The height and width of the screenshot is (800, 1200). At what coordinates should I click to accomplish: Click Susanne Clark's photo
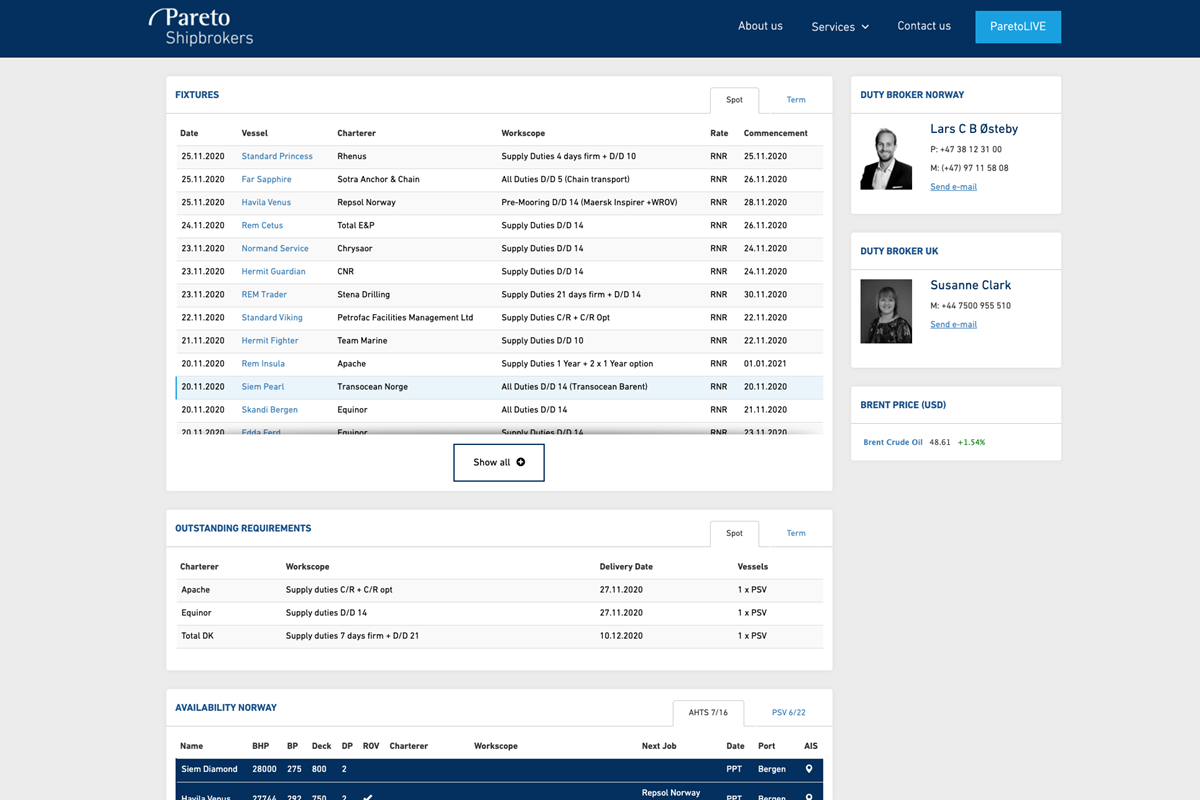coord(886,311)
